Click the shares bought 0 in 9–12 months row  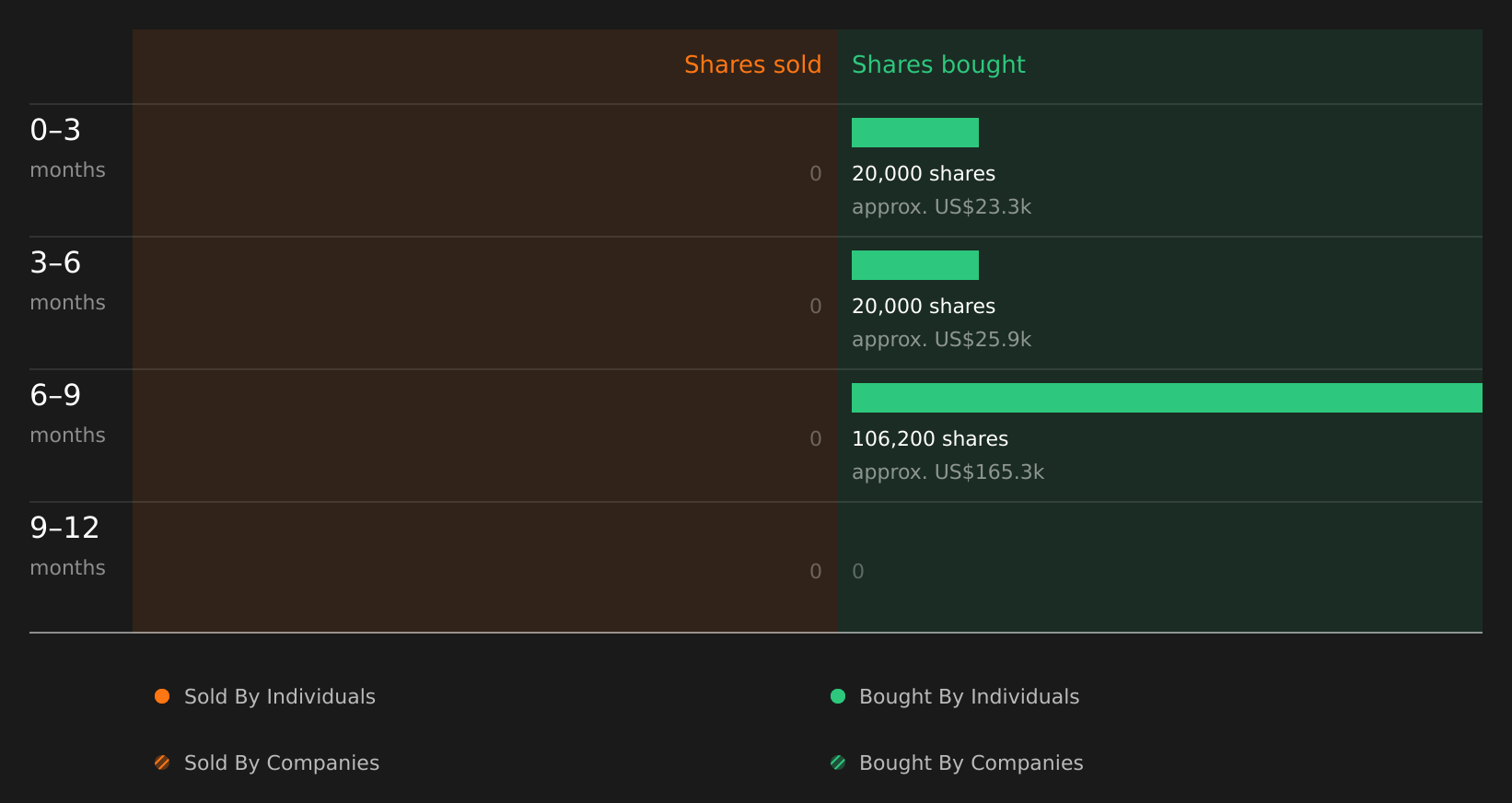[858, 572]
